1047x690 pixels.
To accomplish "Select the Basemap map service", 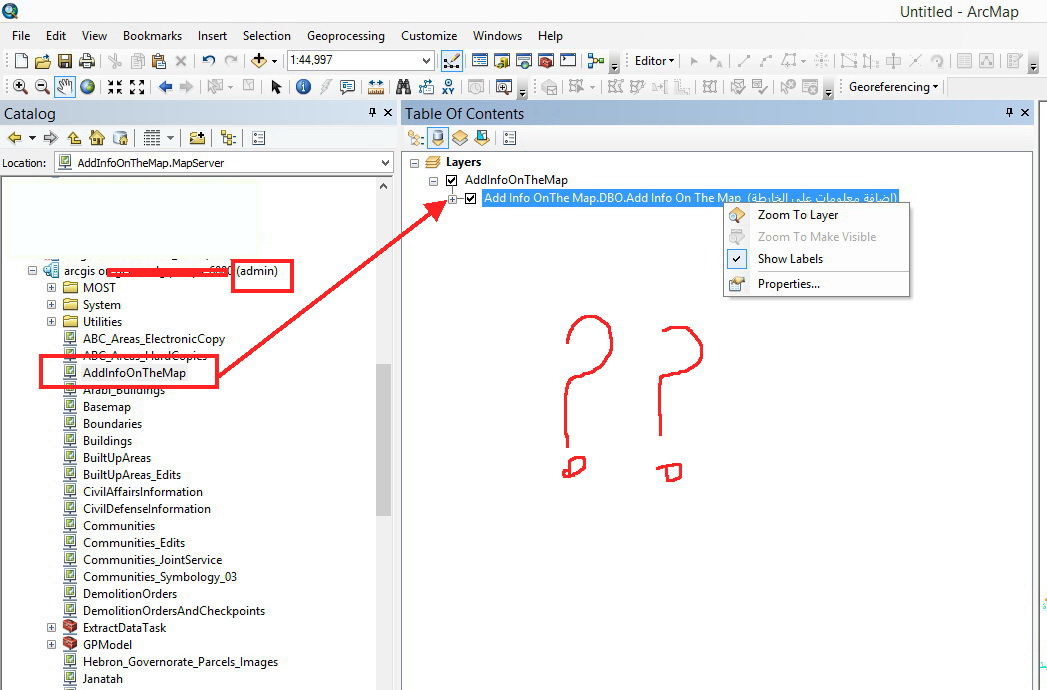I will coord(107,407).
